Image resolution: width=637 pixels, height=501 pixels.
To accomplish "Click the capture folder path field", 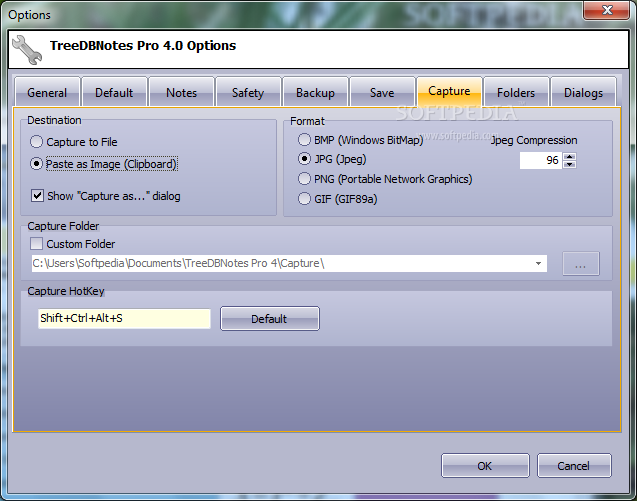I will click(x=289, y=263).
